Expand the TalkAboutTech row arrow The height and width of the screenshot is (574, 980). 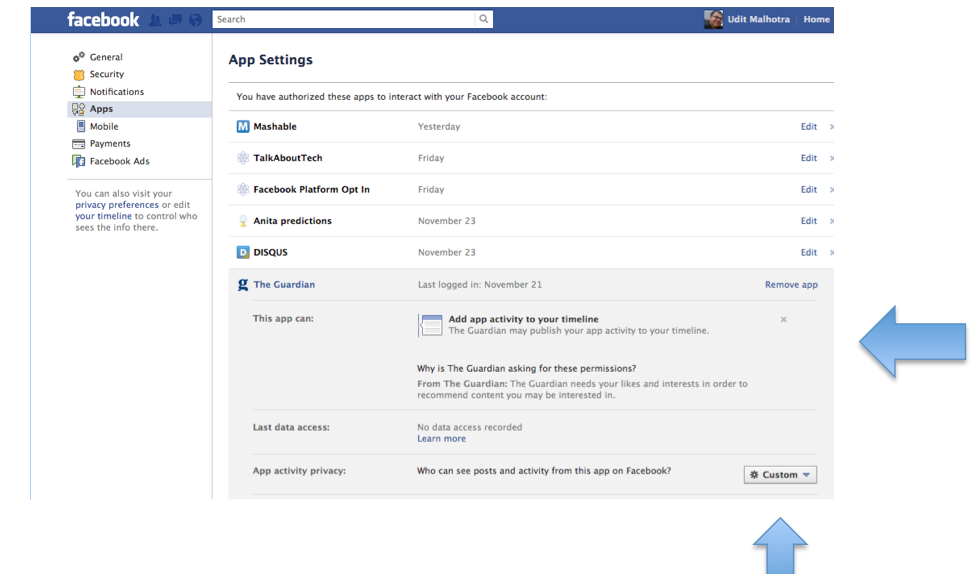[x=832, y=158]
